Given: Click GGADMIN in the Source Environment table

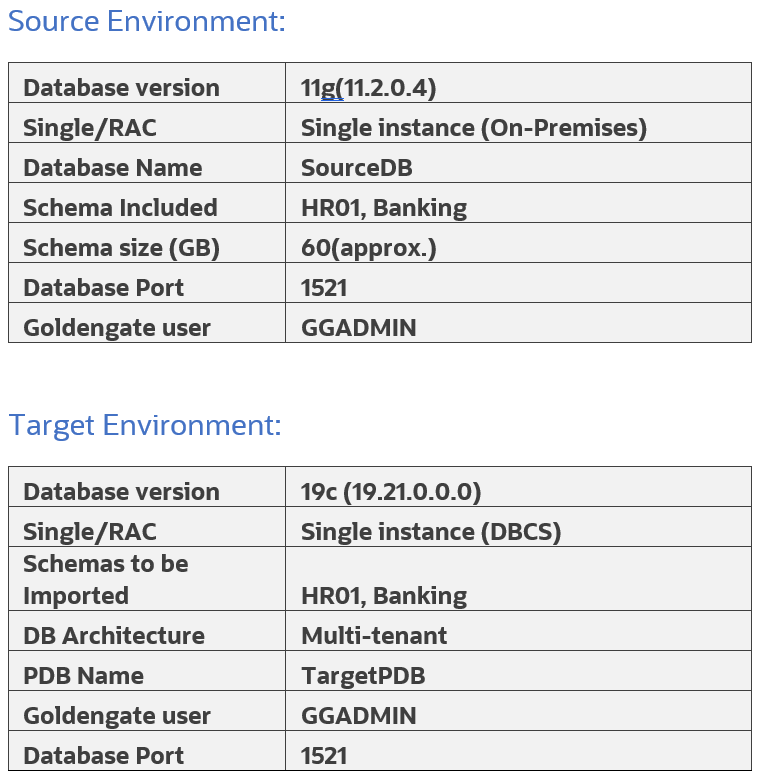Looking at the screenshot, I should (x=358, y=328).
